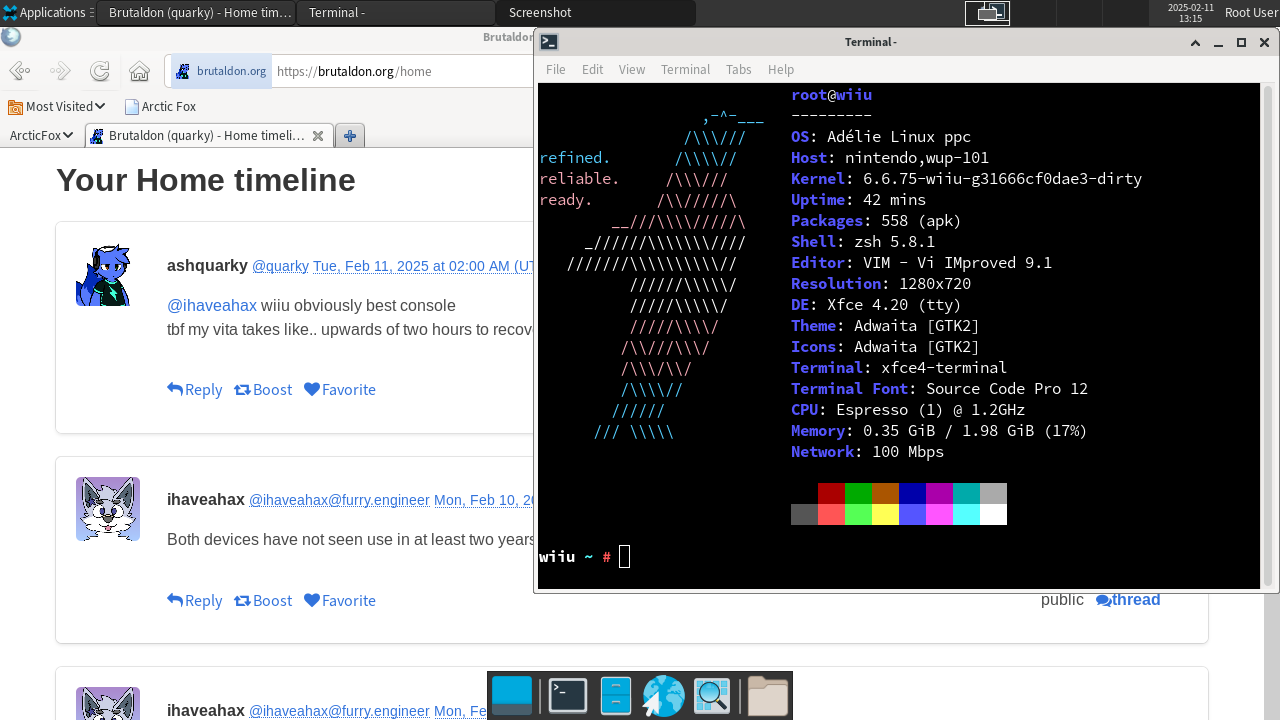Click the 'CPU: Espresso (1) @ 1.2GHz' line
The height and width of the screenshot is (720, 1280).
908,410
